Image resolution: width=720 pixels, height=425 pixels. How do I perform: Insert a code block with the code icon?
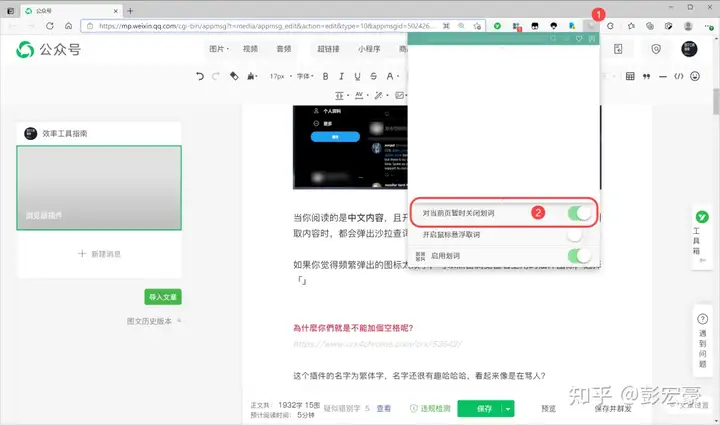click(x=679, y=76)
